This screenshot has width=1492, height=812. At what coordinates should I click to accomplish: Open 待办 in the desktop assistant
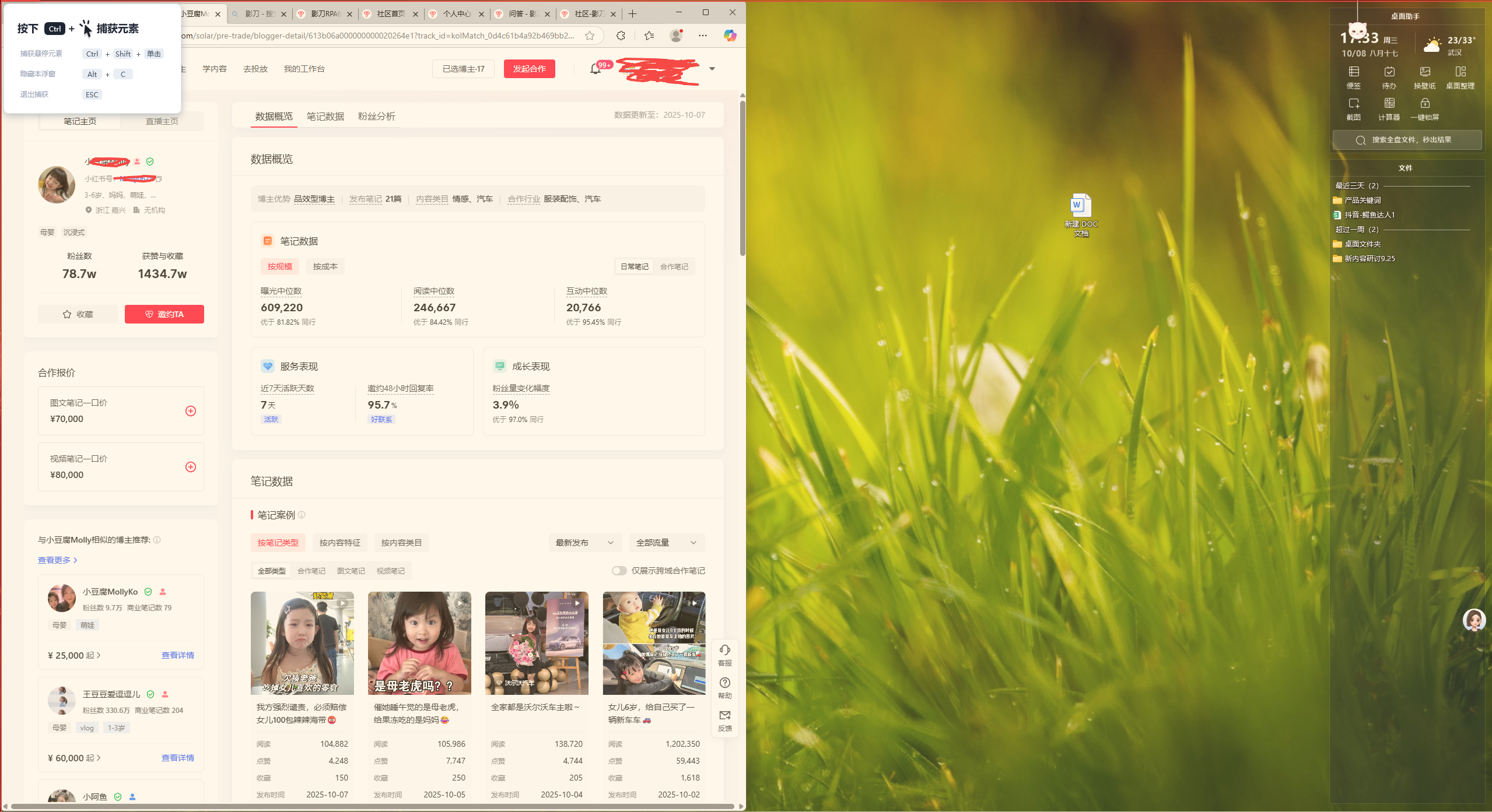1389,78
